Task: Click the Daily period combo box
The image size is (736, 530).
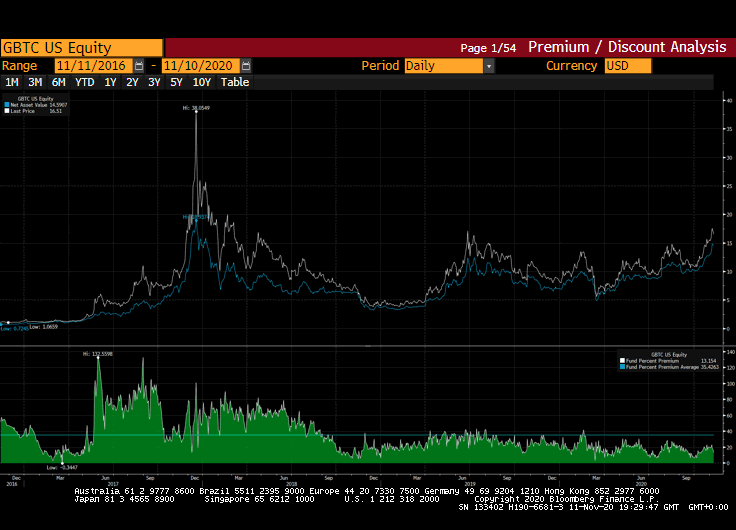Action: point(443,66)
